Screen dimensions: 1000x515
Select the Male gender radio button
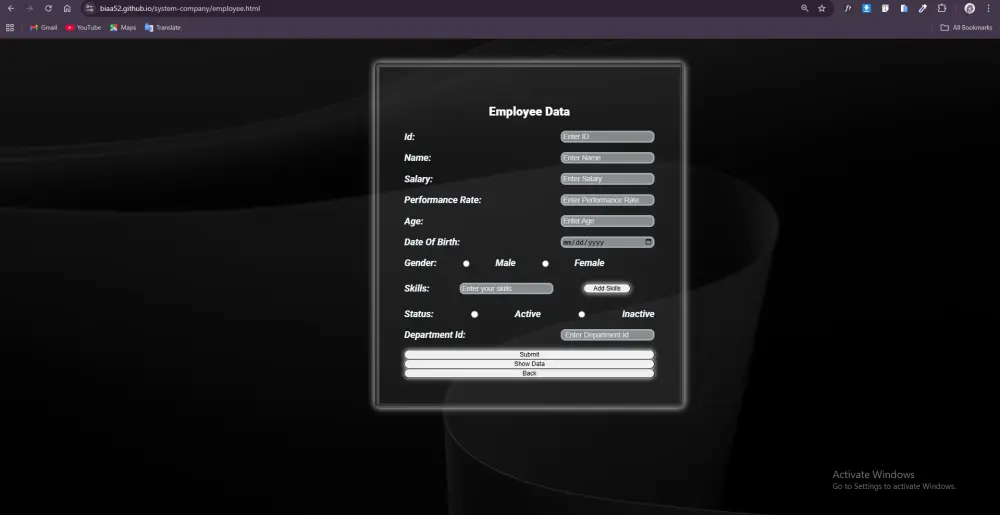[466, 263]
